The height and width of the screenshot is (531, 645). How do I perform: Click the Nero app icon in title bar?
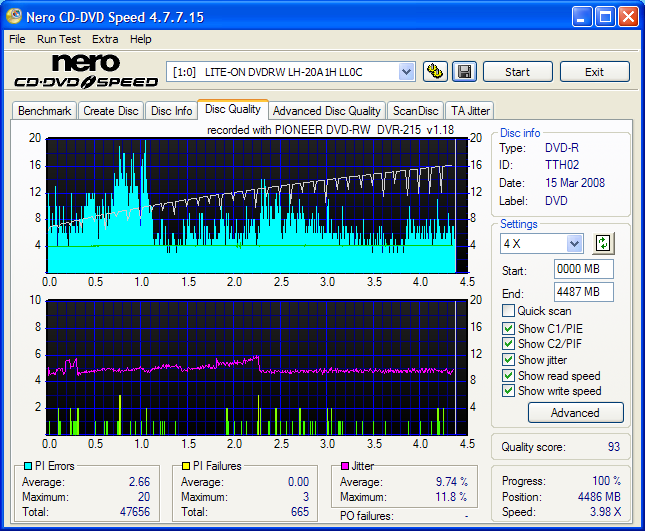(15, 17)
